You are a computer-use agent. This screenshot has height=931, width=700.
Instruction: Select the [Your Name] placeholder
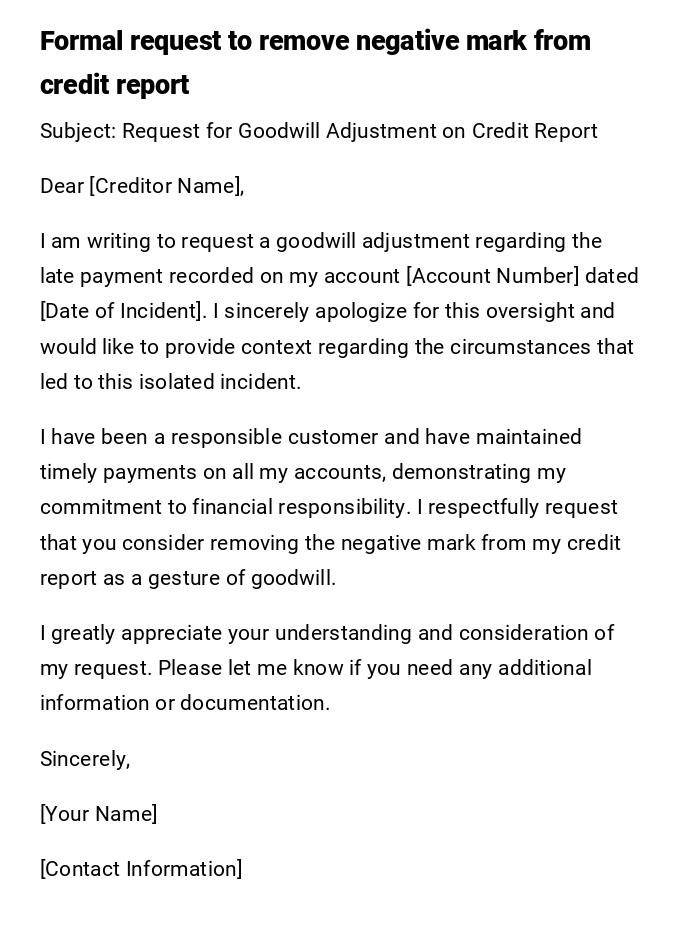coord(98,814)
